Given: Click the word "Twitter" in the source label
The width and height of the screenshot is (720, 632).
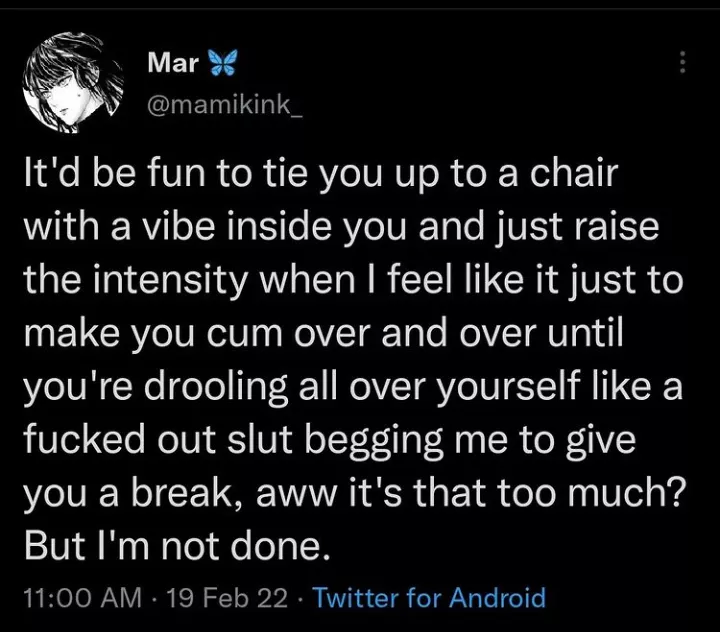Looking at the screenshot, I should point(355,598).
